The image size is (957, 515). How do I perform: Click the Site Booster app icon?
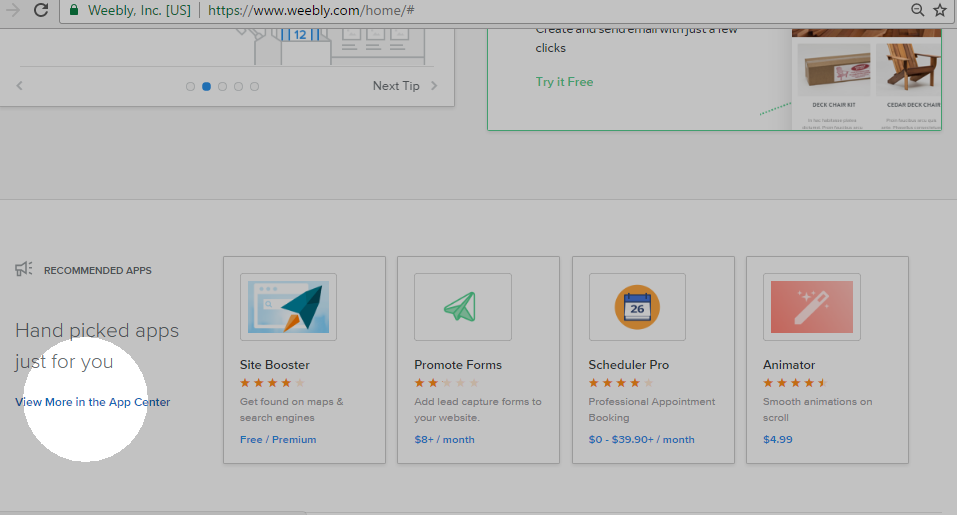[288, 307]
